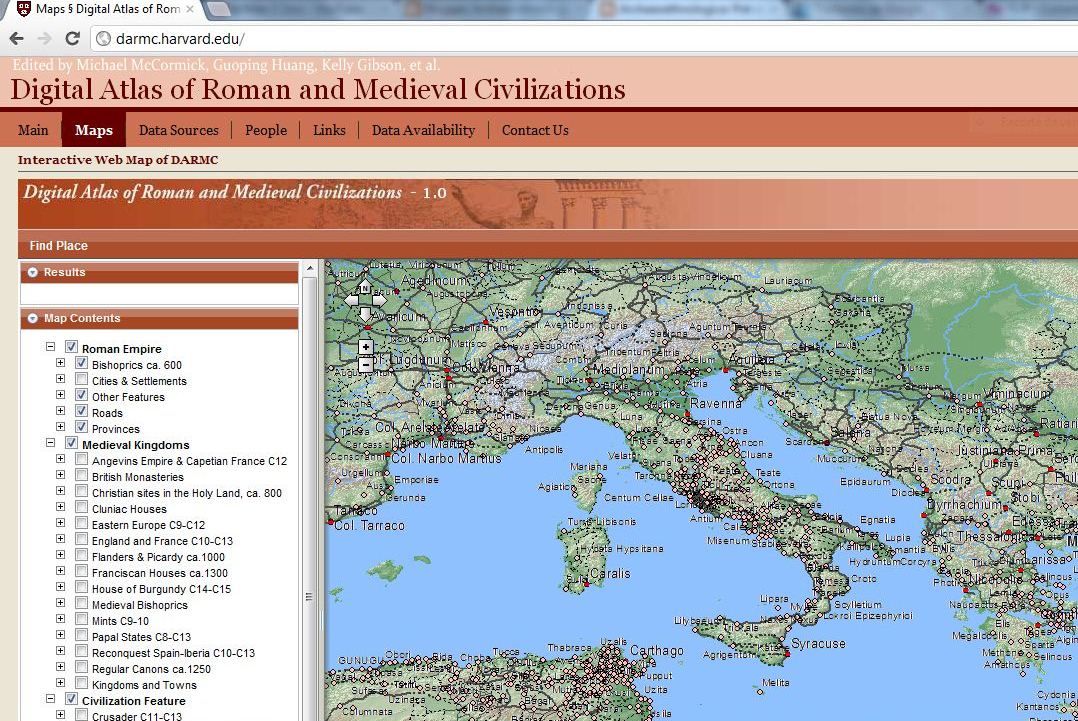Pan the map east with right arrow
This screenshot has width=1078, height=721.
pyautogui.click(x=380, y=300)
